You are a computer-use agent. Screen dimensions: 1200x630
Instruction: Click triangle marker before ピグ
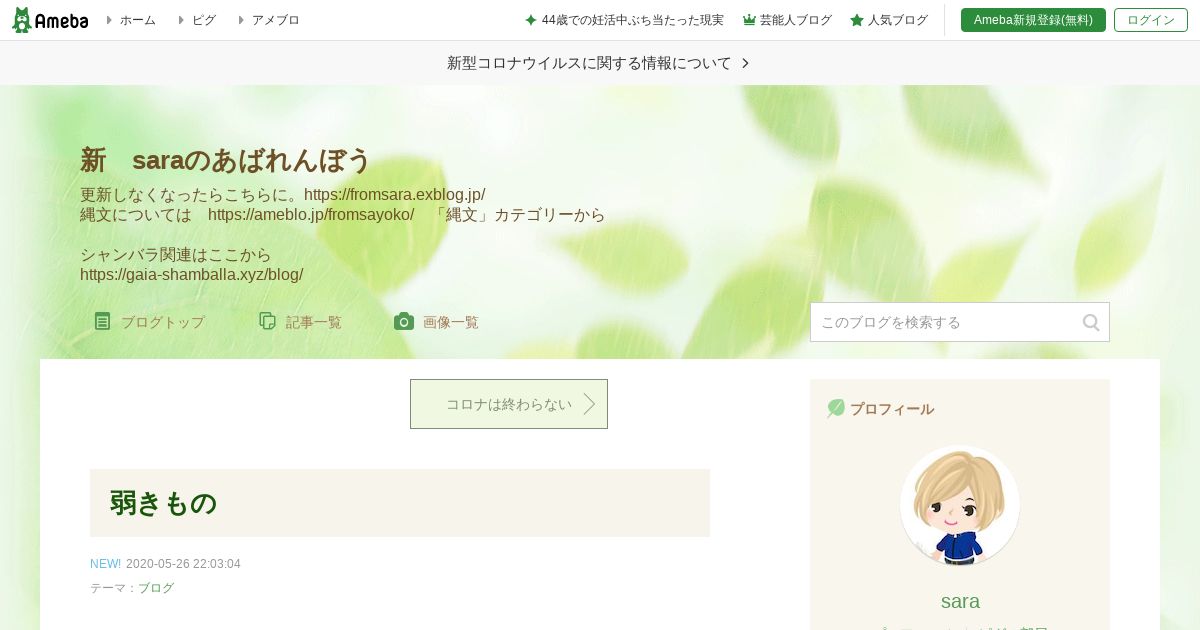[x=181, y=20]
